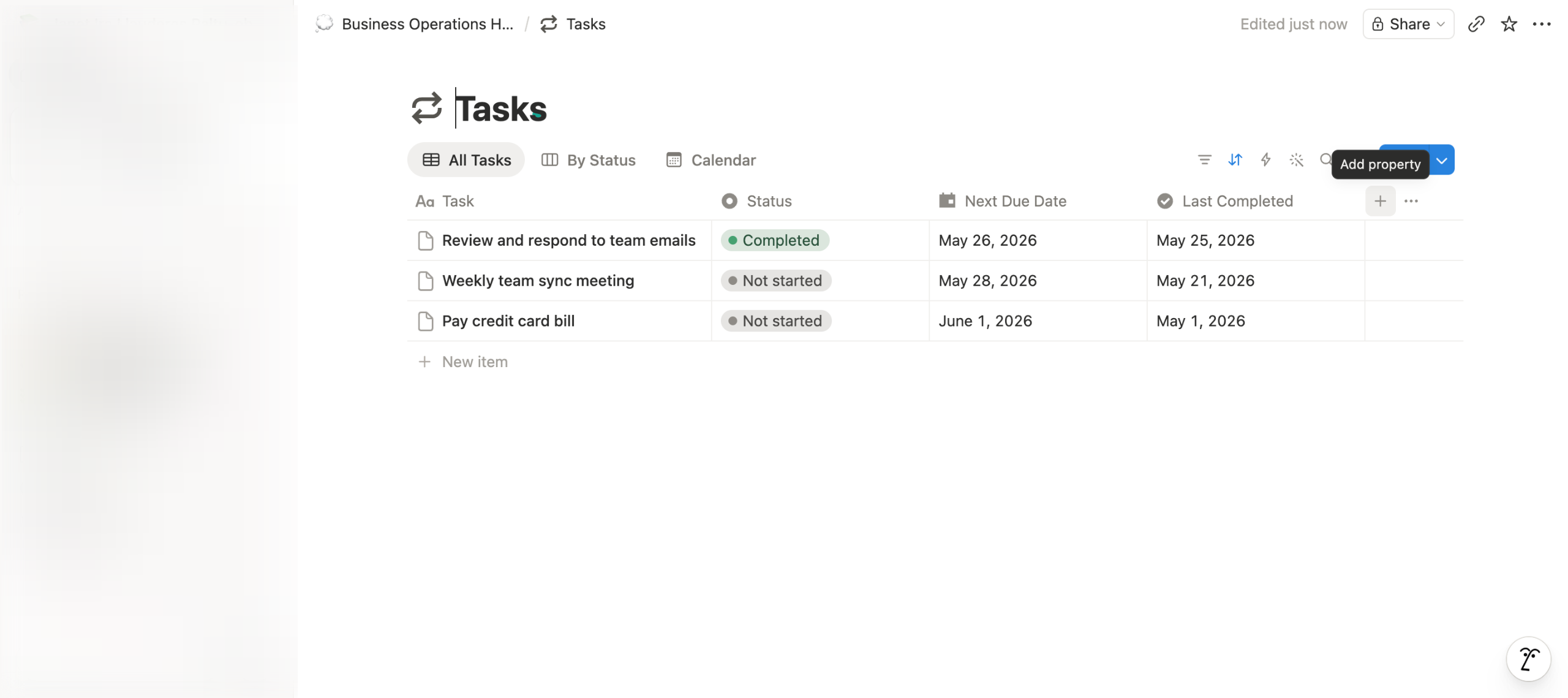Favorite this page with star icon
The image size is (1568, 698).
1509,24
